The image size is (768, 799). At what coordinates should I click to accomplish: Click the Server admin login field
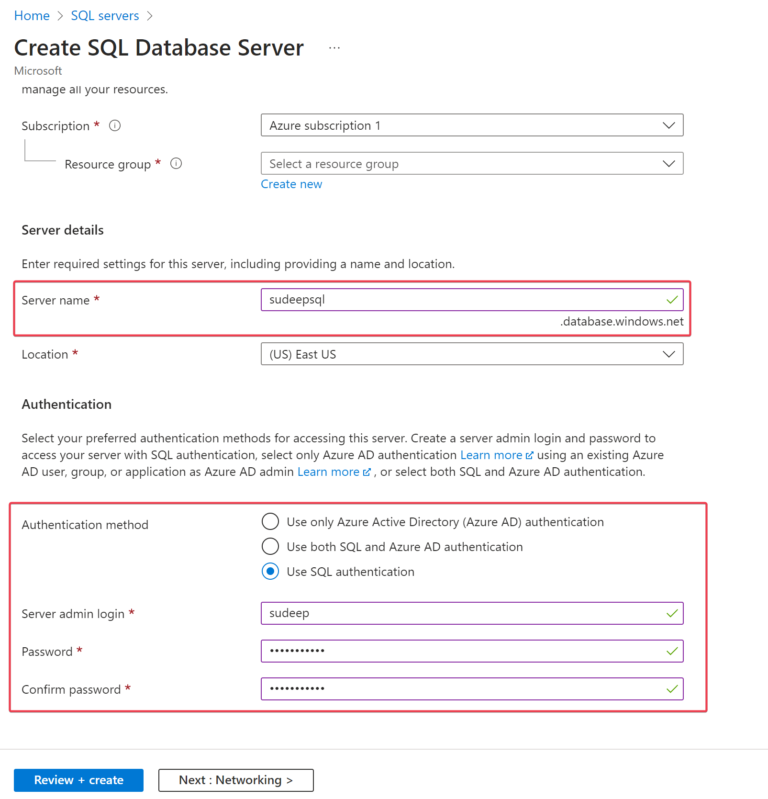coord(460,613)
